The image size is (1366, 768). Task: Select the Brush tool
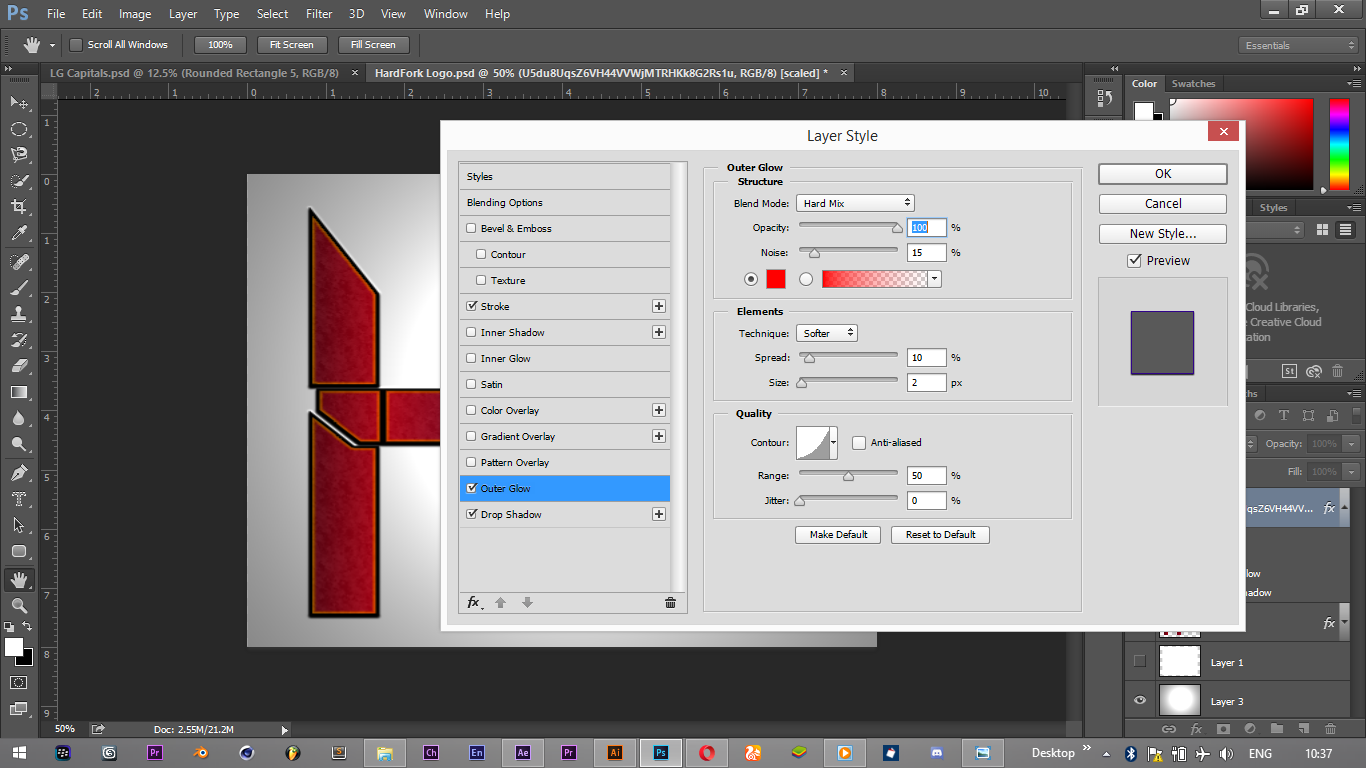[19, 288]
